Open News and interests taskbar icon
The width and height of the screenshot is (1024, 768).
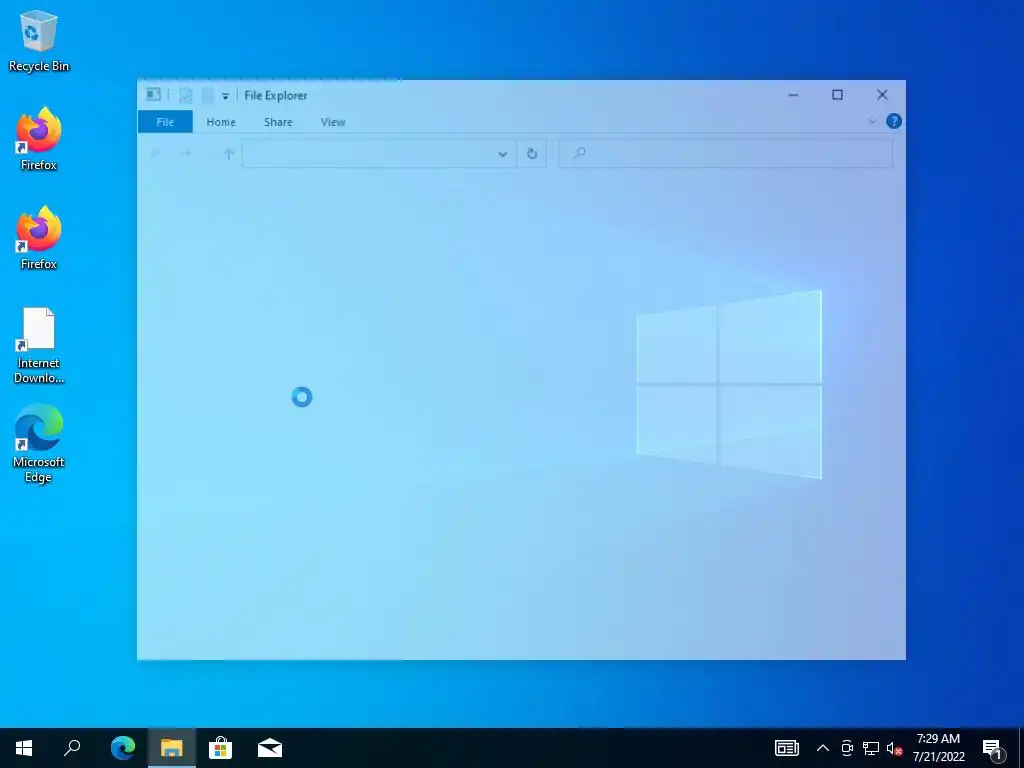(786, 748)
